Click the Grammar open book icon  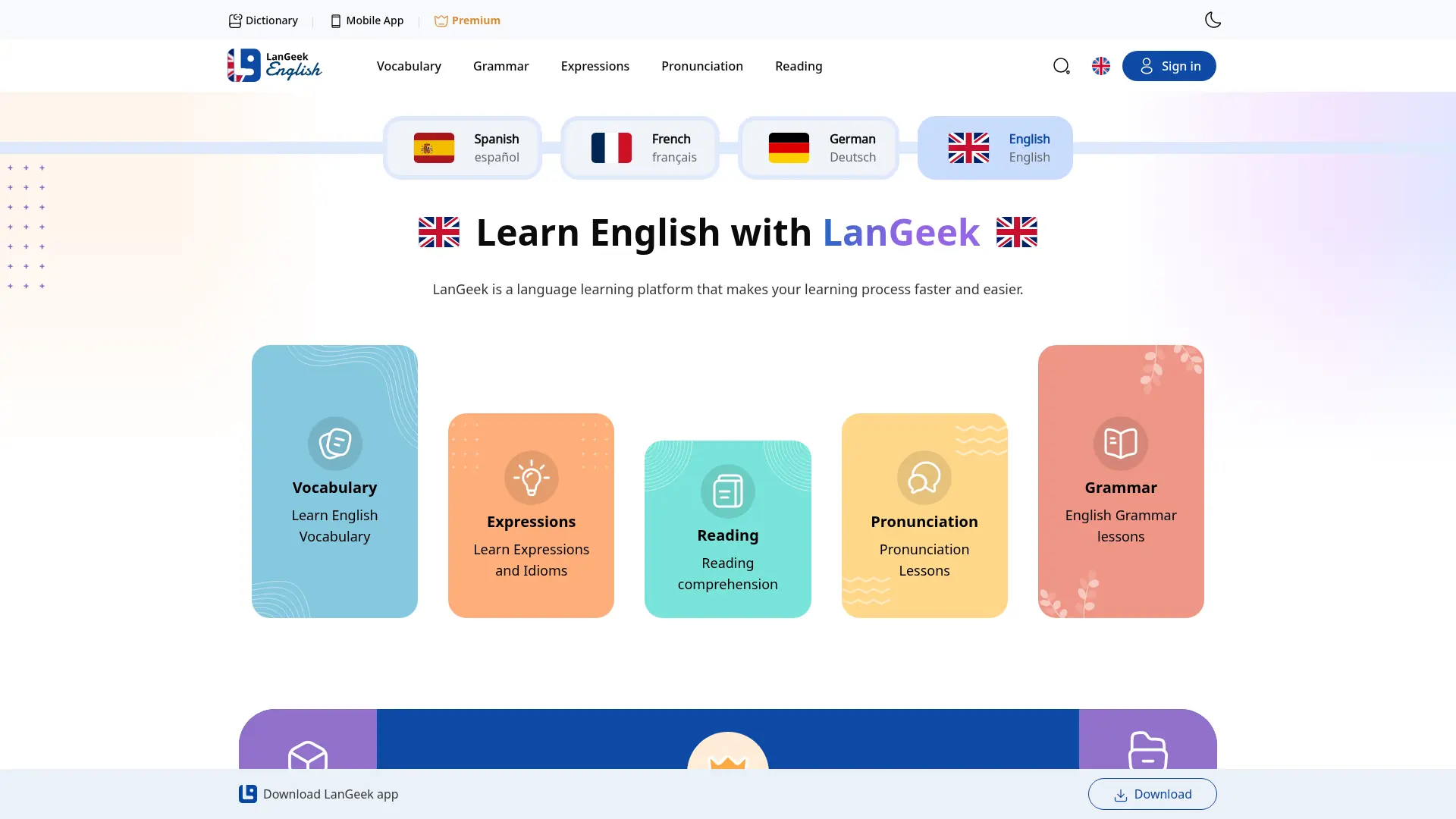pyautogui.click(x=1120, y=444)
